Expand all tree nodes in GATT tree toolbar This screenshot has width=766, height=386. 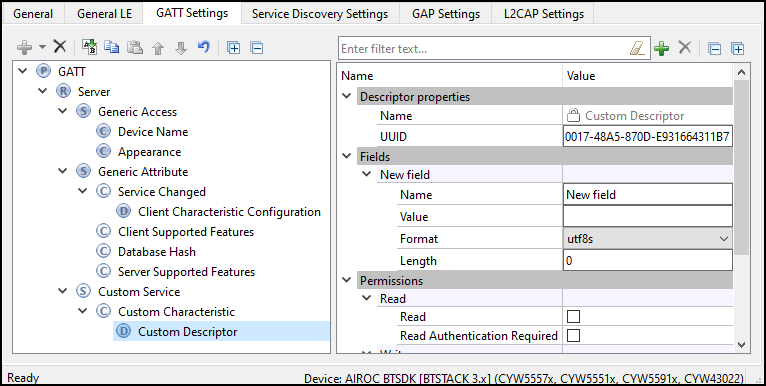click(x=234, y=48)
